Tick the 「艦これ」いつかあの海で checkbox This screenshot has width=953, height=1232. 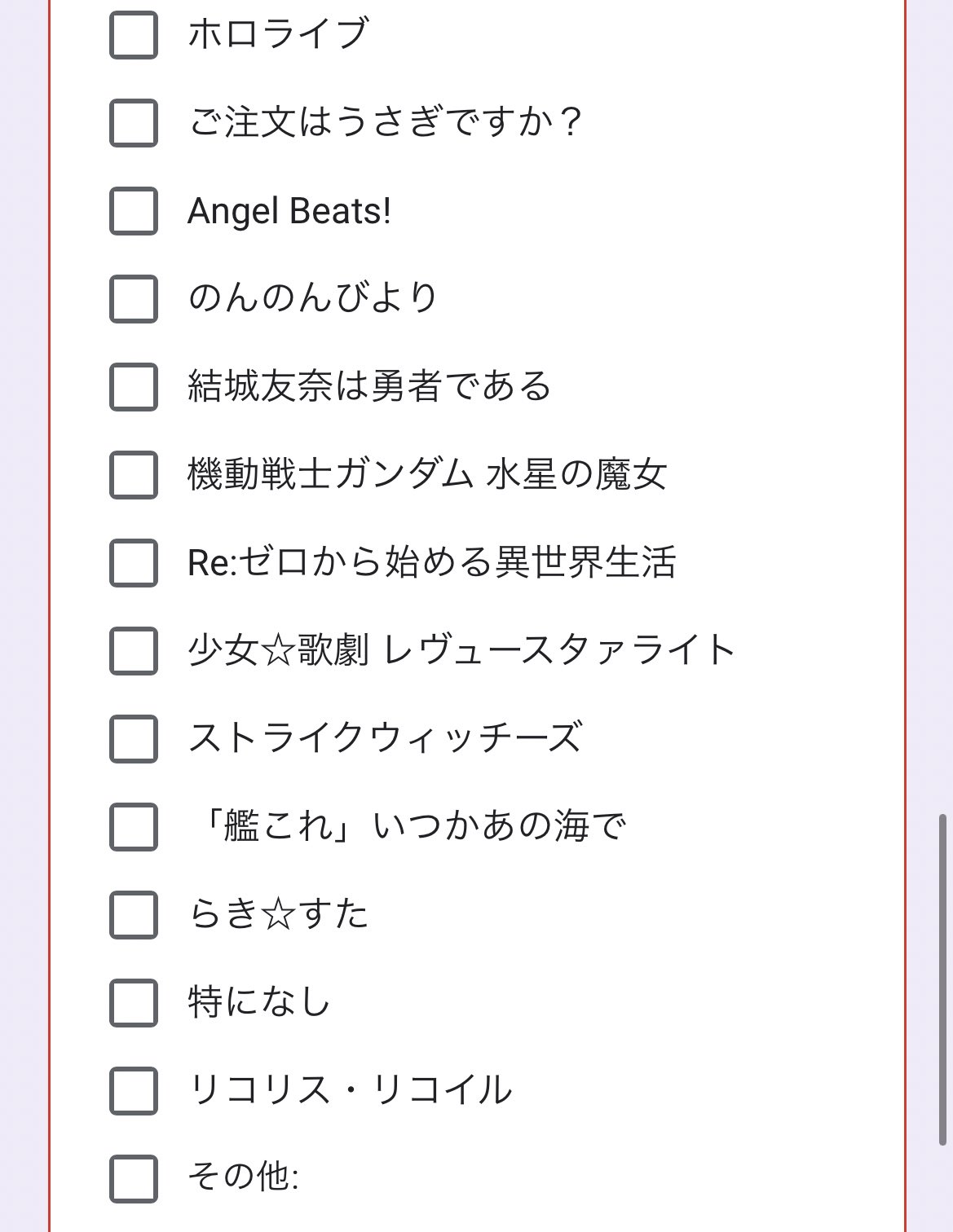[x=134, y=826]
